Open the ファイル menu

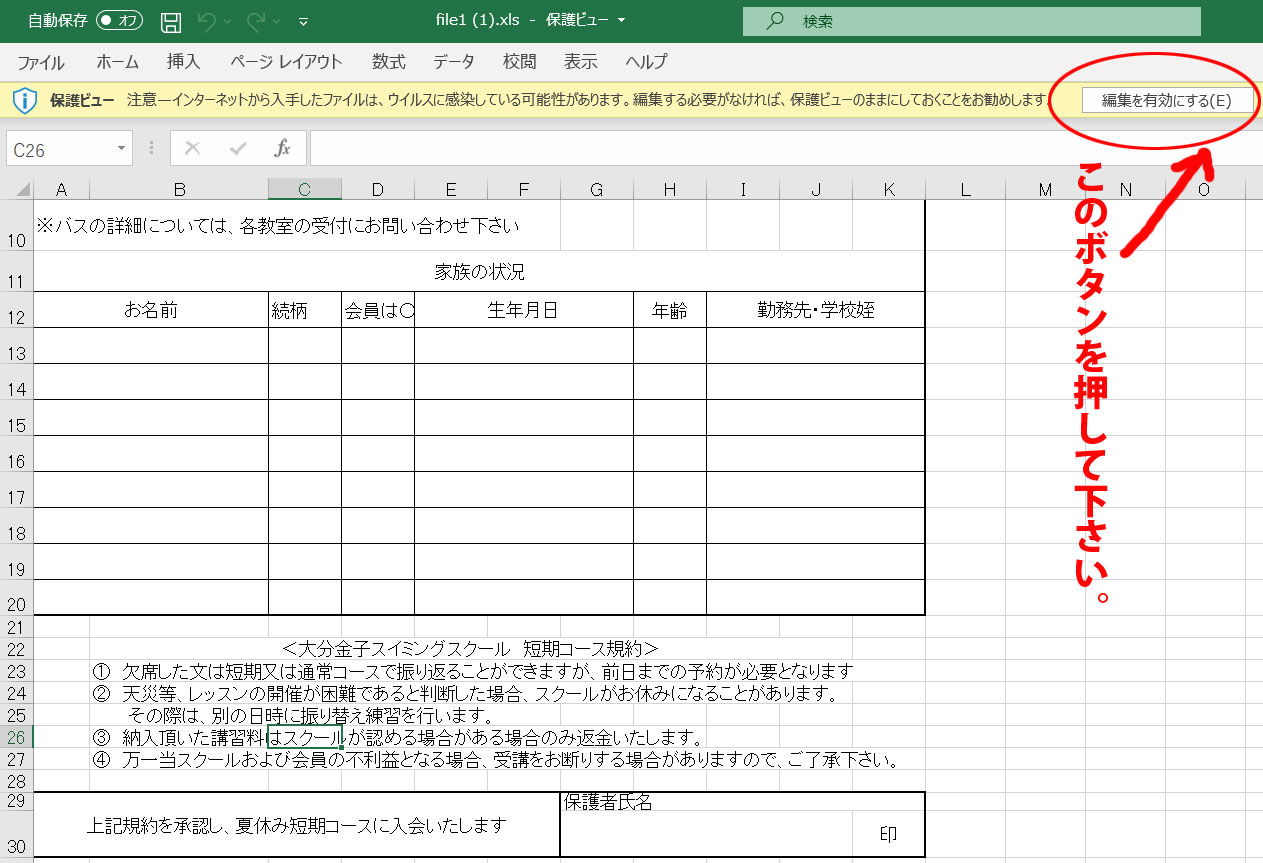pos(41,62)
